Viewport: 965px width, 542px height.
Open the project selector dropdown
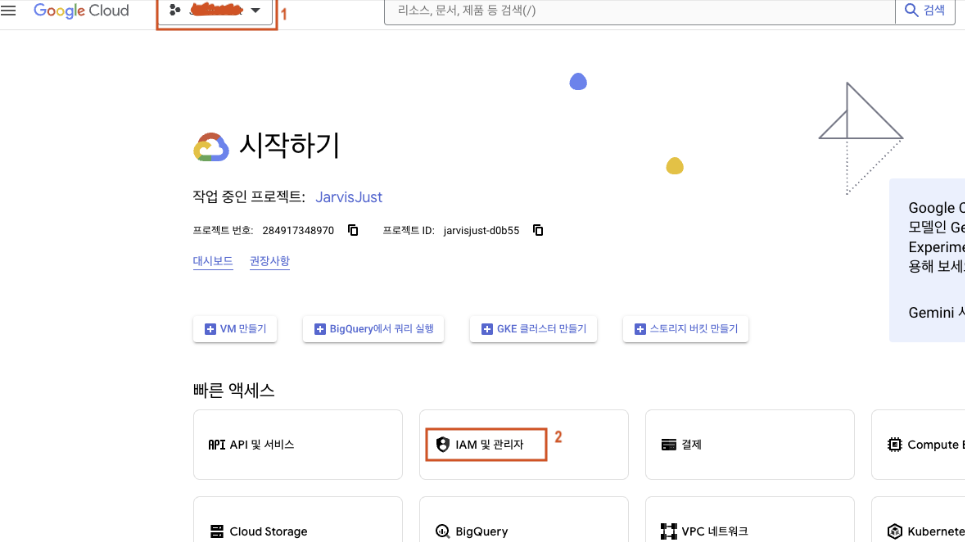215,10
